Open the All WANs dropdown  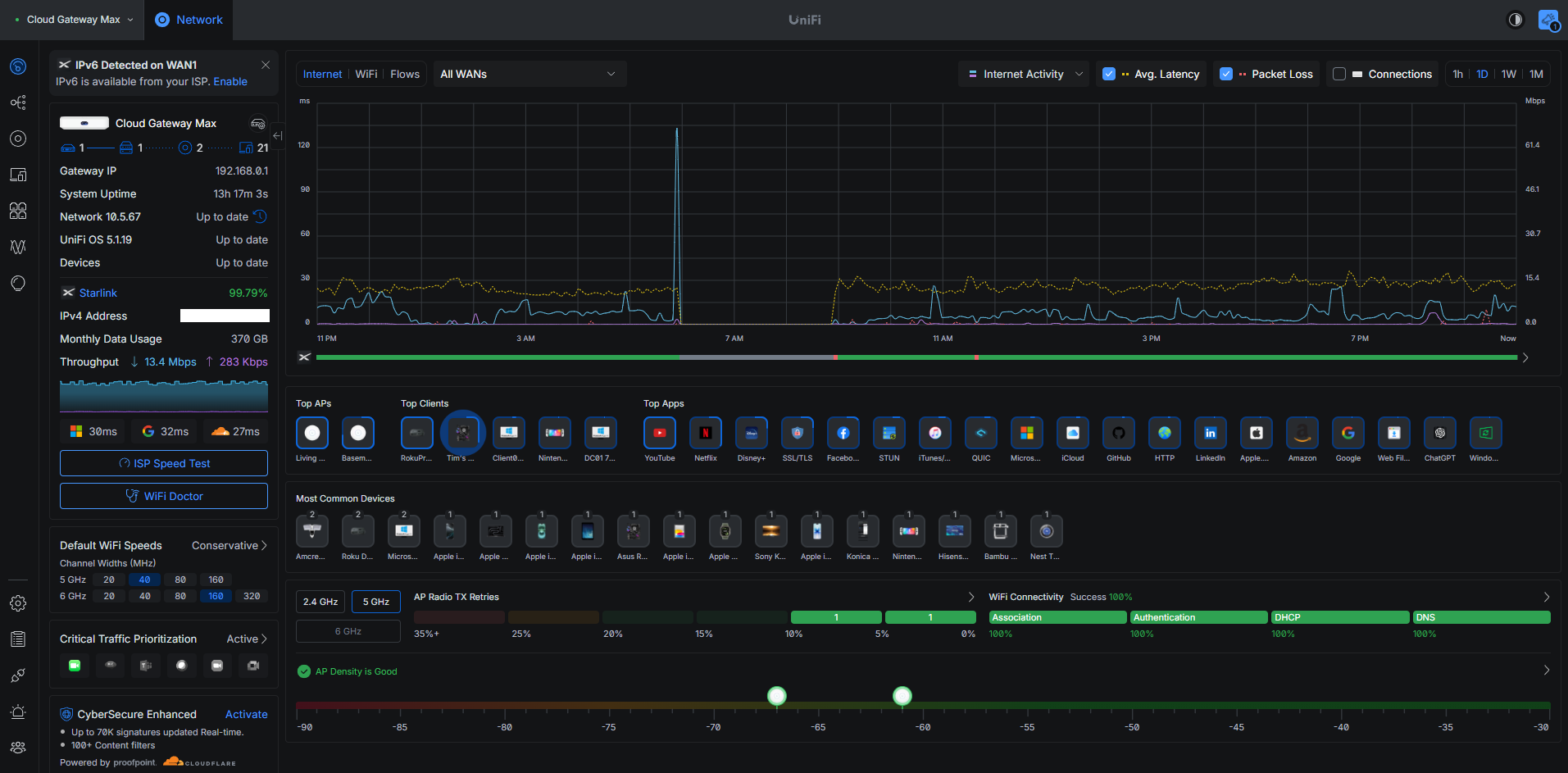coord(529,74)
